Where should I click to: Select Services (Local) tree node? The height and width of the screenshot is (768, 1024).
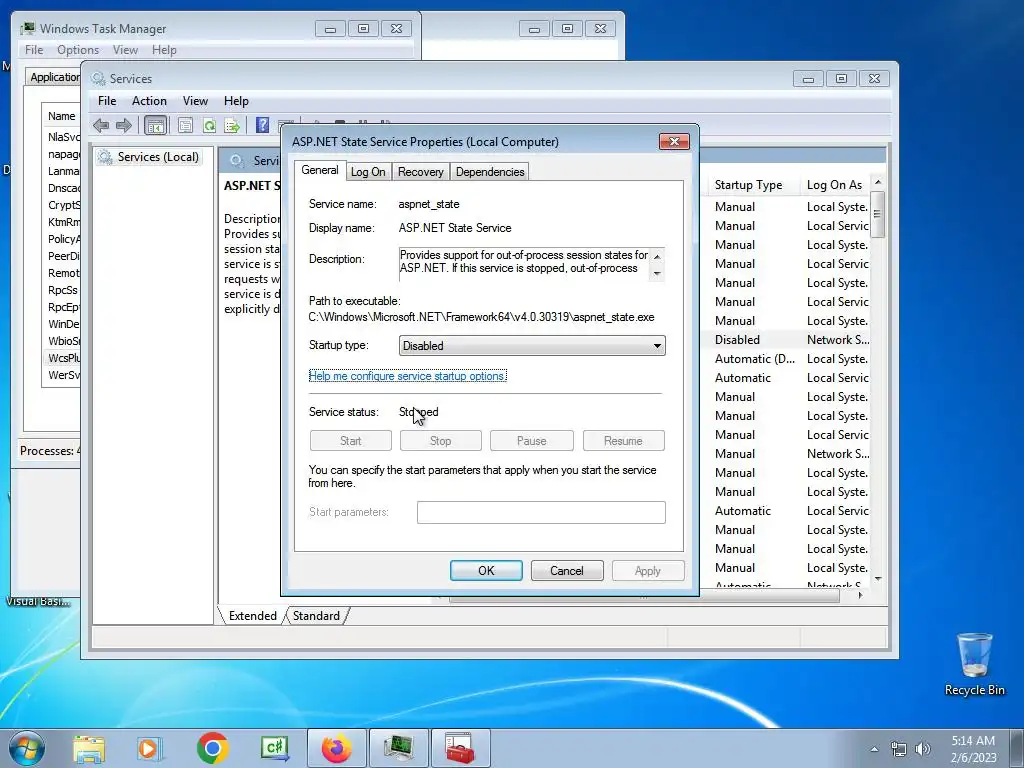149,157
